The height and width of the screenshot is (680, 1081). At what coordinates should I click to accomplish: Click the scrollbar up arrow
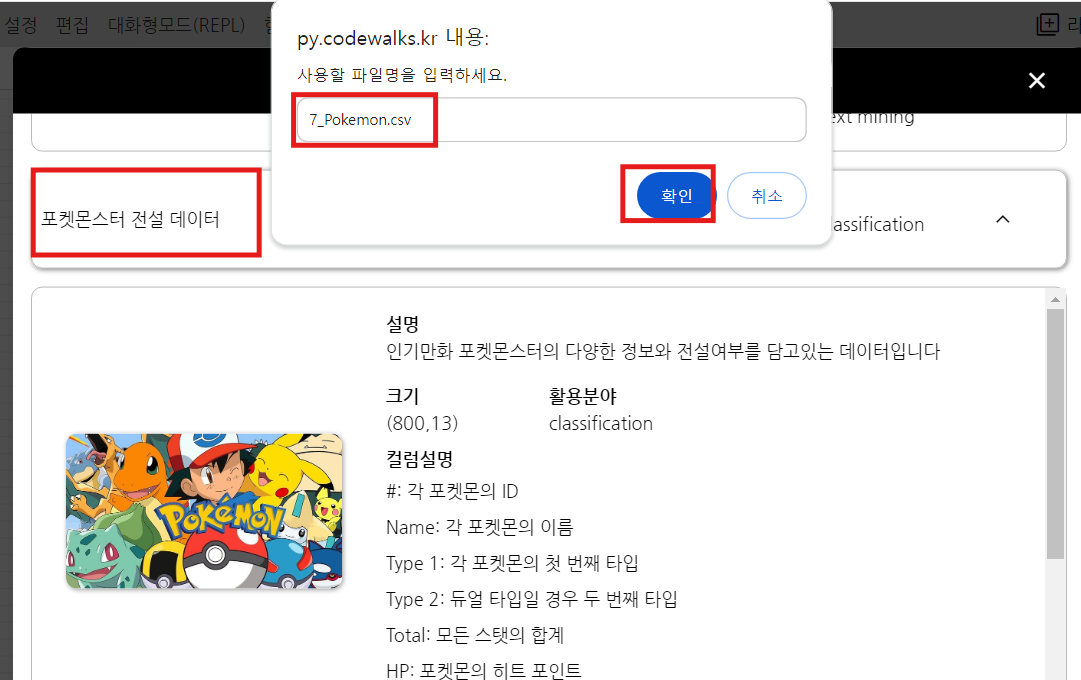click(x=1055, y=300)
